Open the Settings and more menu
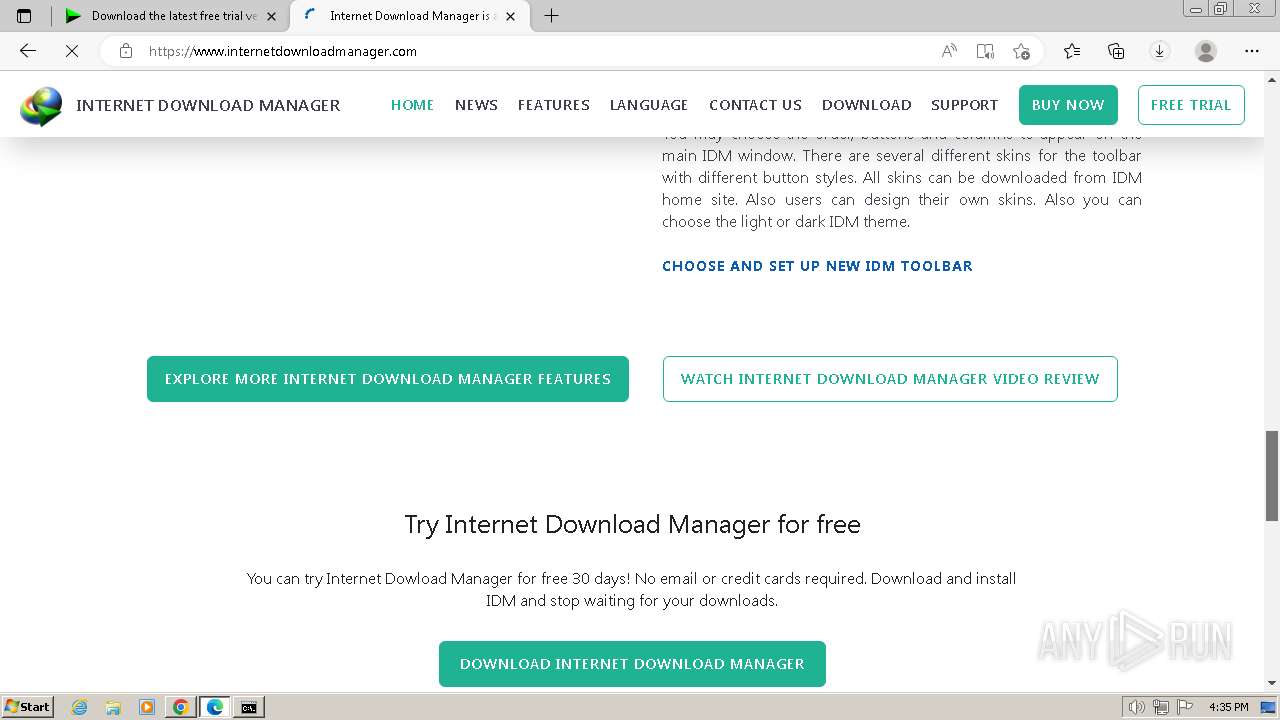1280x720 pixels. pyautogui.click(x=1252, y=51)
